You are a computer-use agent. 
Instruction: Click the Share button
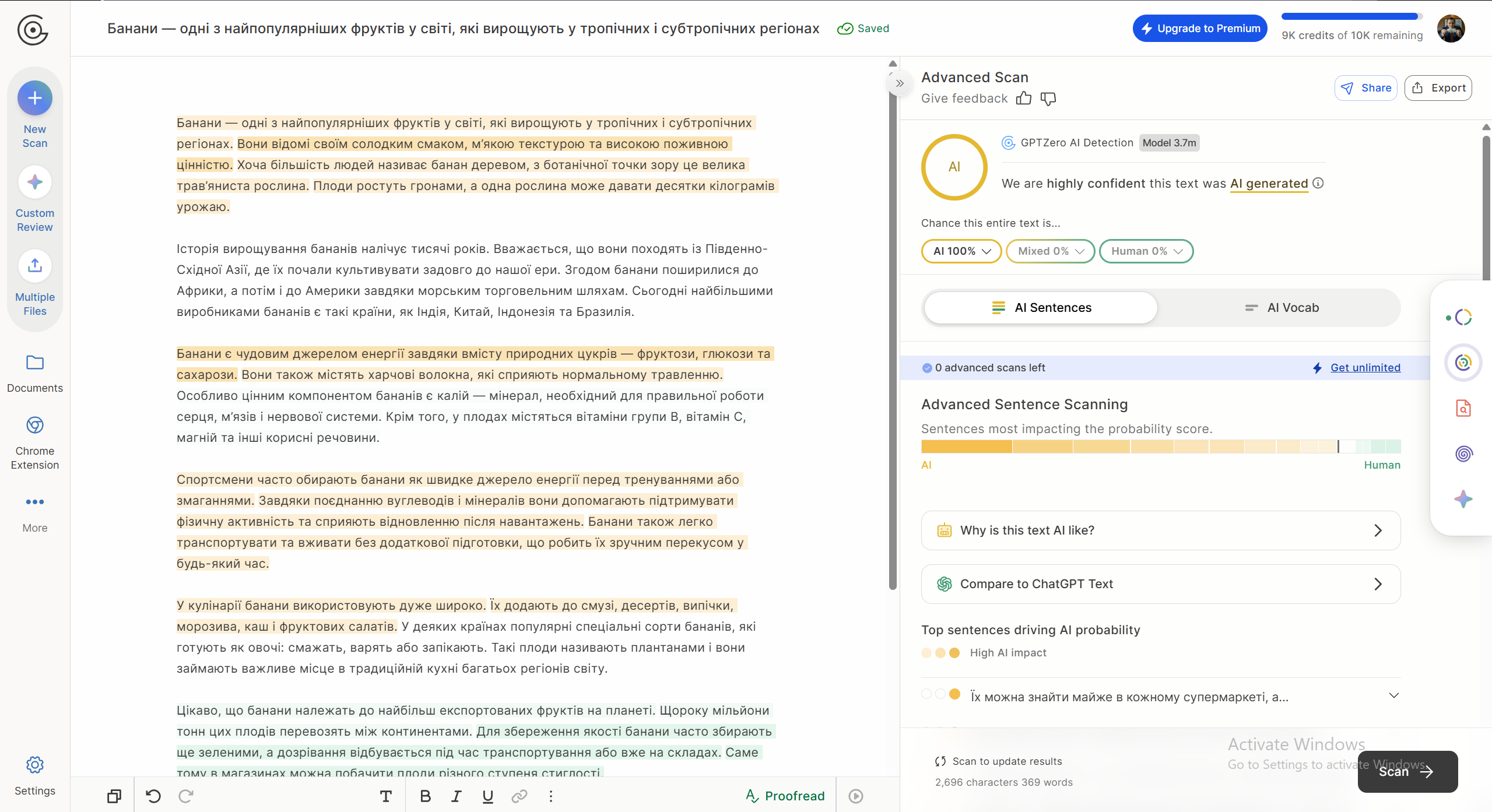click(1366, 88)
